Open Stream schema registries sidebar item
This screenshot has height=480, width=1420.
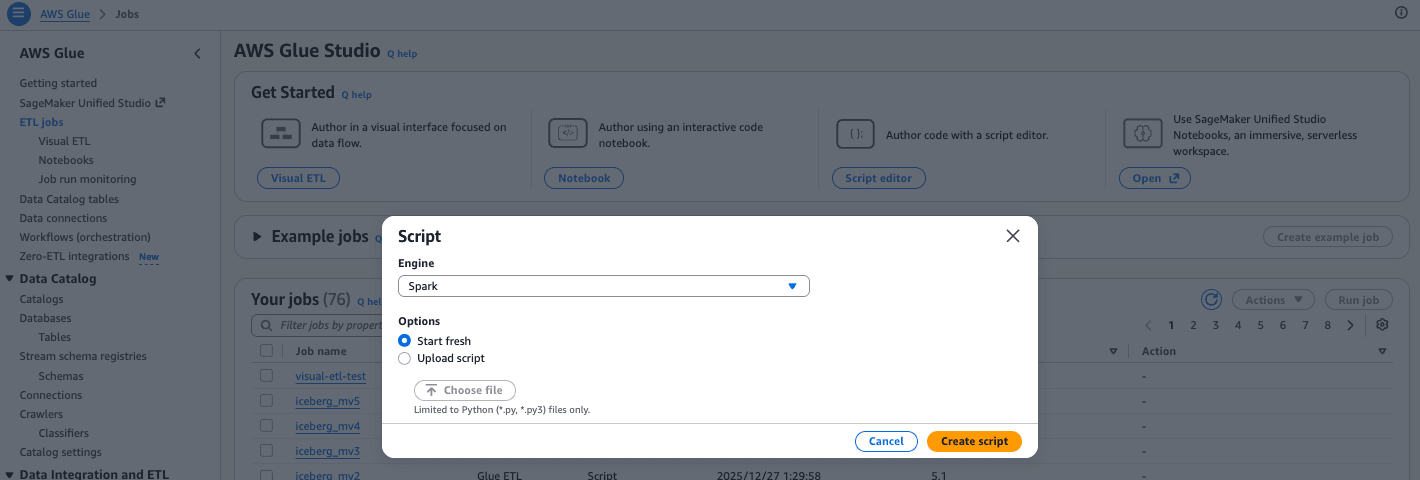83,356
